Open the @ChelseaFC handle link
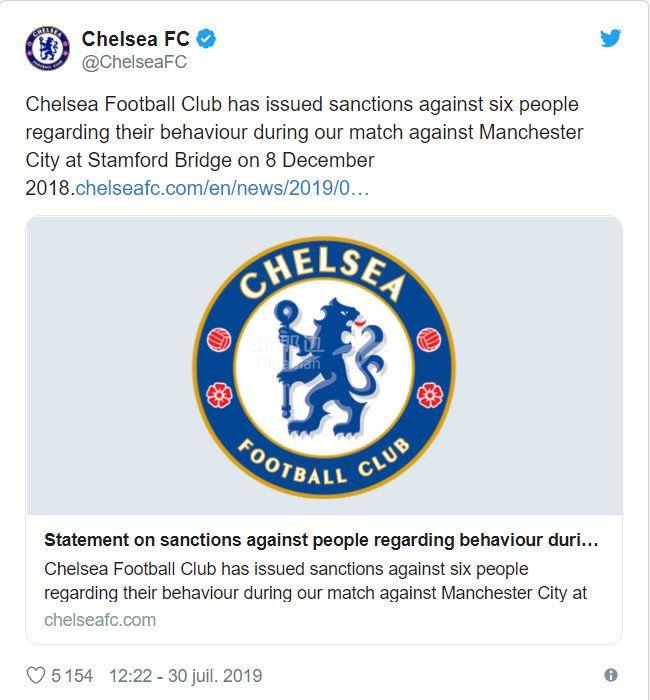 (x=134, y=62)
